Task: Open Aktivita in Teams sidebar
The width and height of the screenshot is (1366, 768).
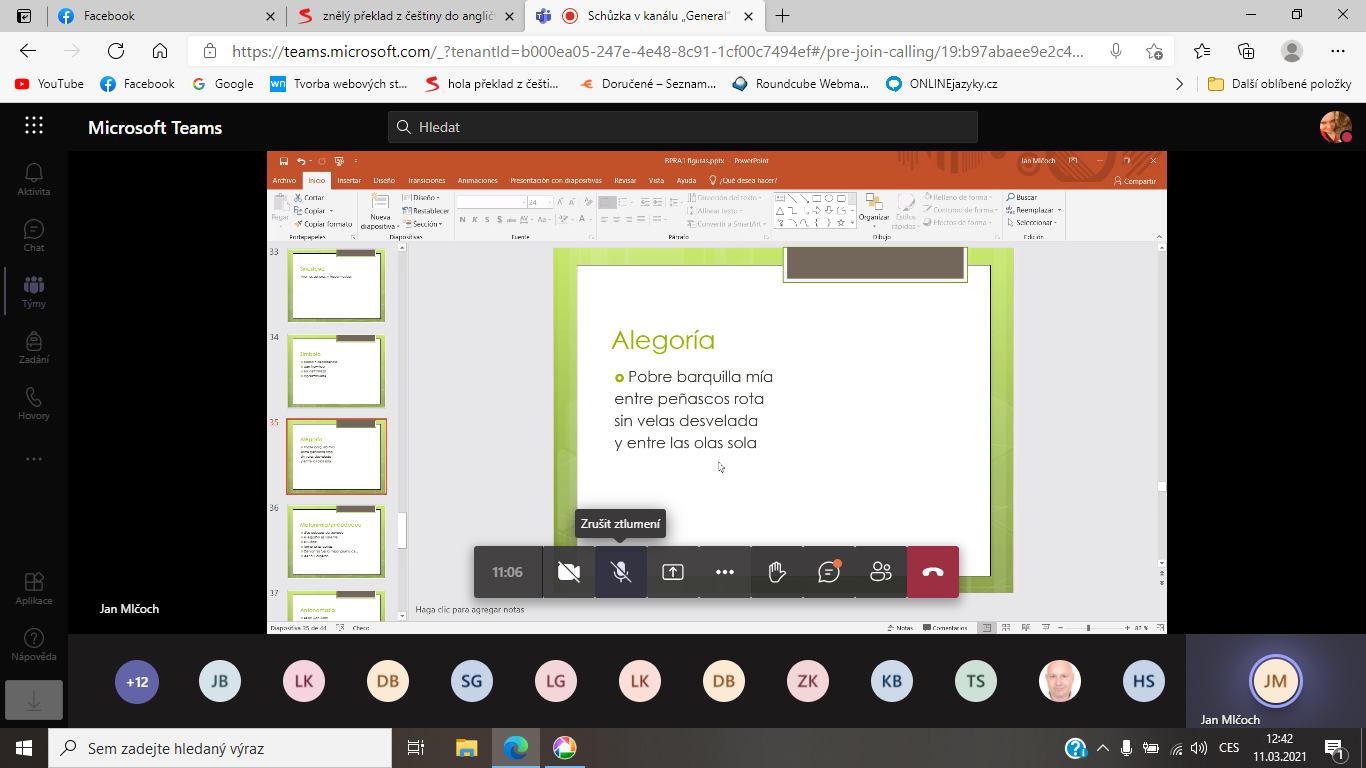Action: pos(34,179)
